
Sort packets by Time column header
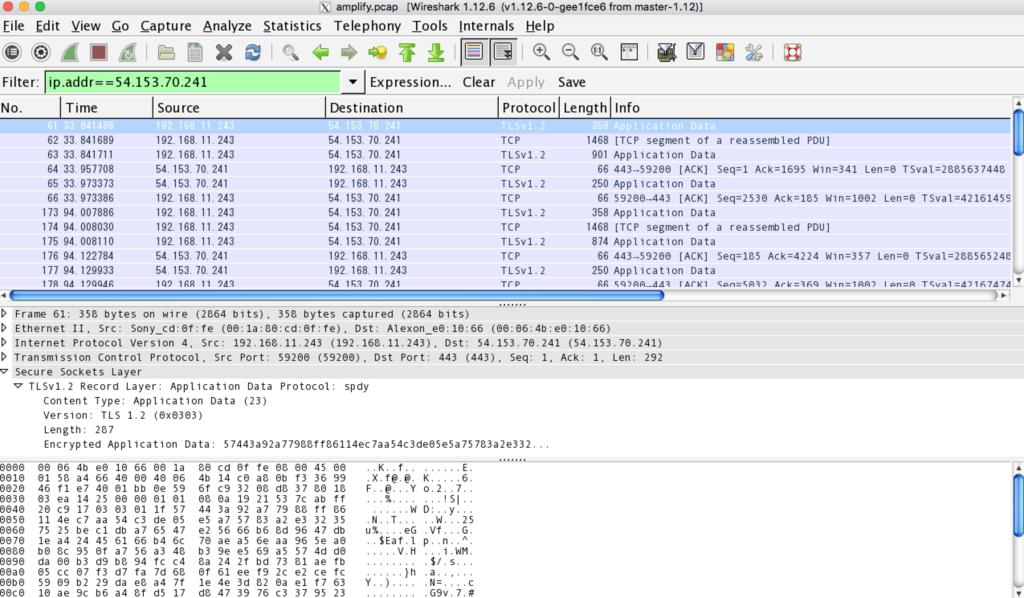pyautogui.click(x=107, y=108)
